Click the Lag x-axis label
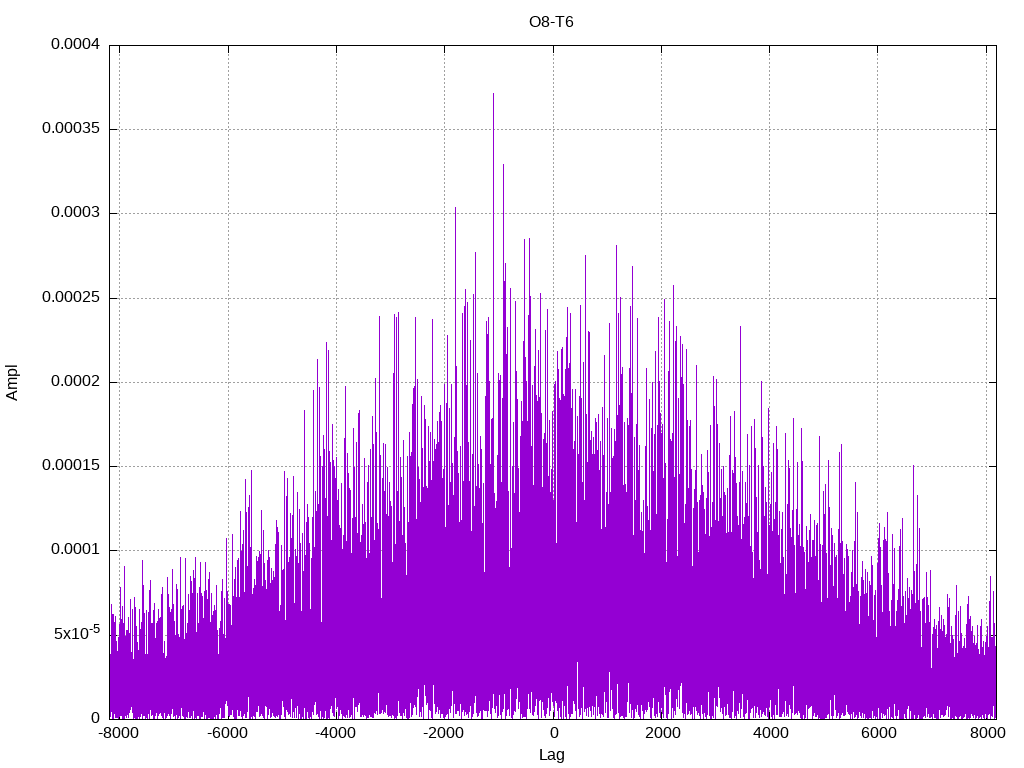Image resolution: width=1024 pixels, height=768 pixels. pos(551,755)
